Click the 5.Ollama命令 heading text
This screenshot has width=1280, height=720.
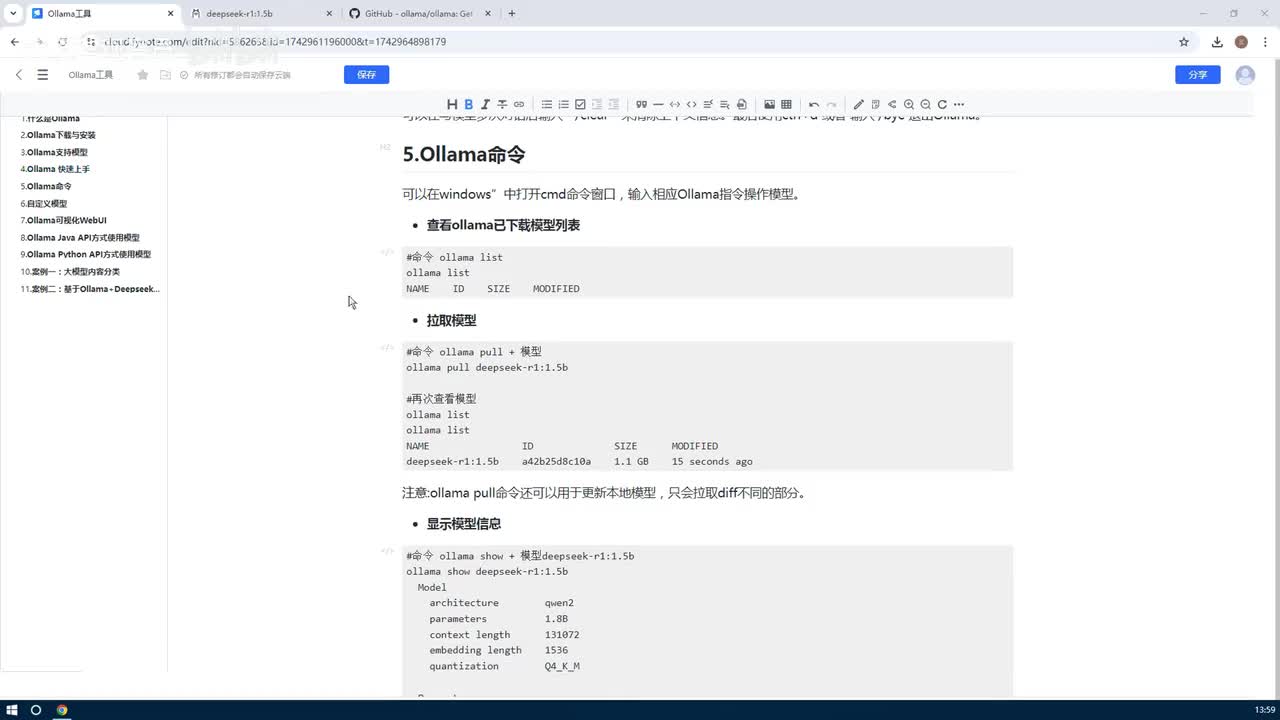pyautogui.click(x=464, y=154)
